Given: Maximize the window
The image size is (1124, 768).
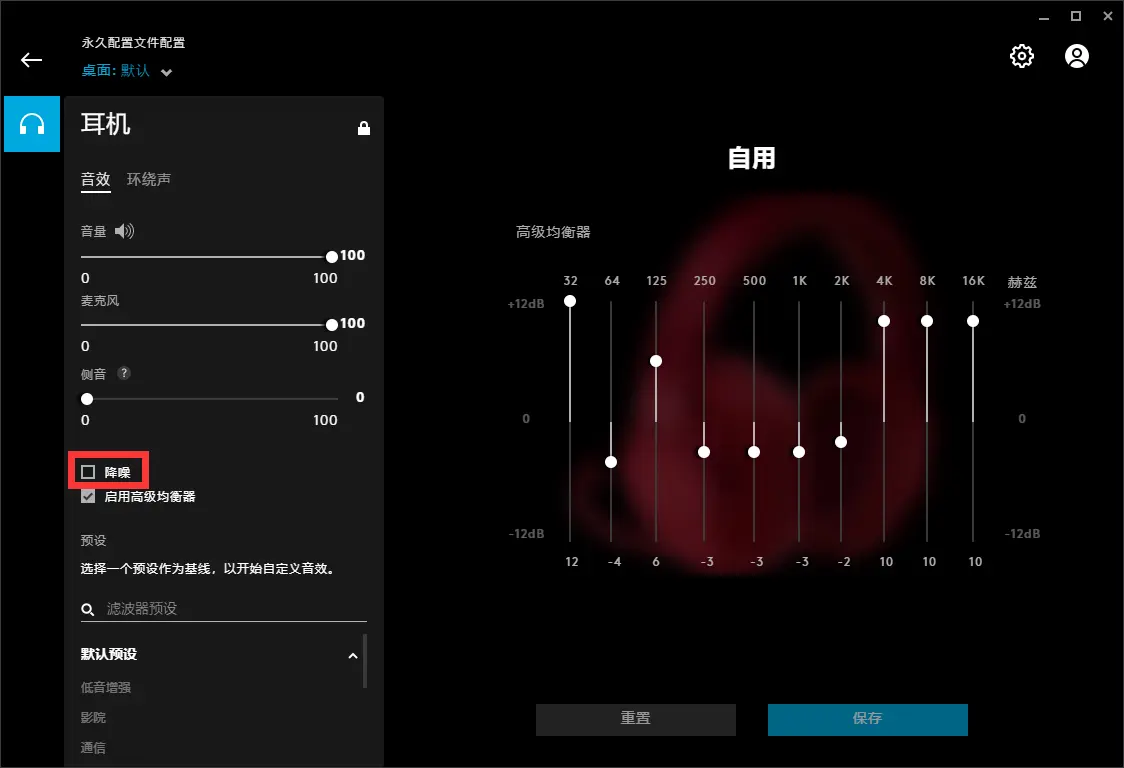Looking at the screenshot, I should tap(1076, 16).
